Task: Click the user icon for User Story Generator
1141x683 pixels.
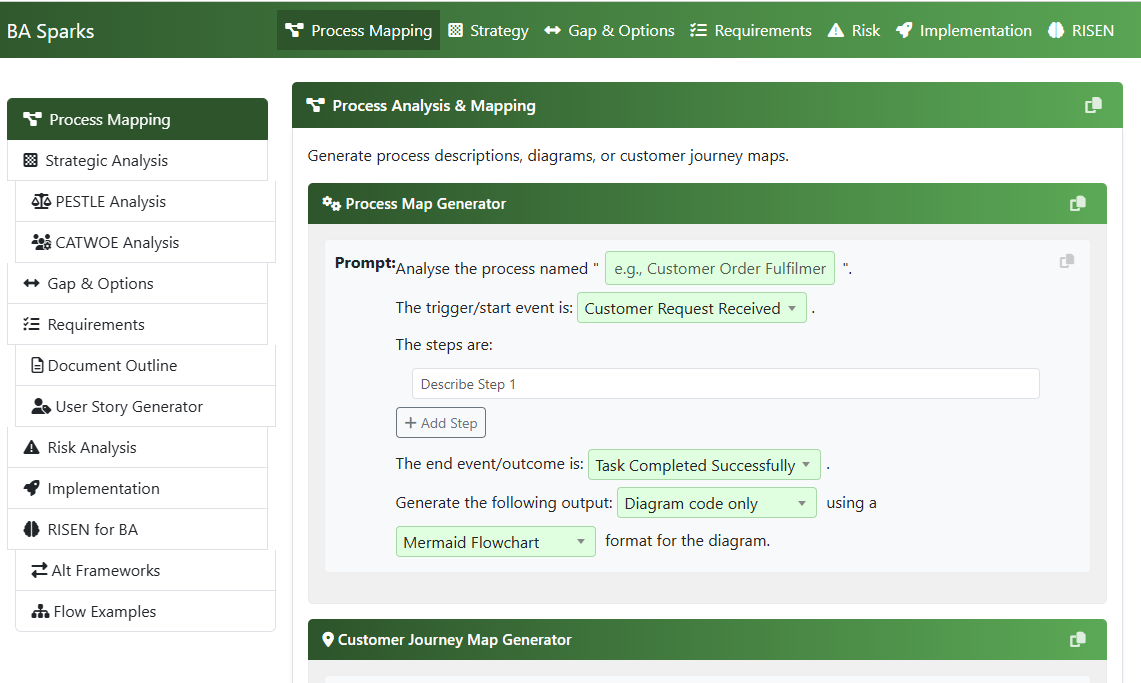Action: (x=41, y=407)
